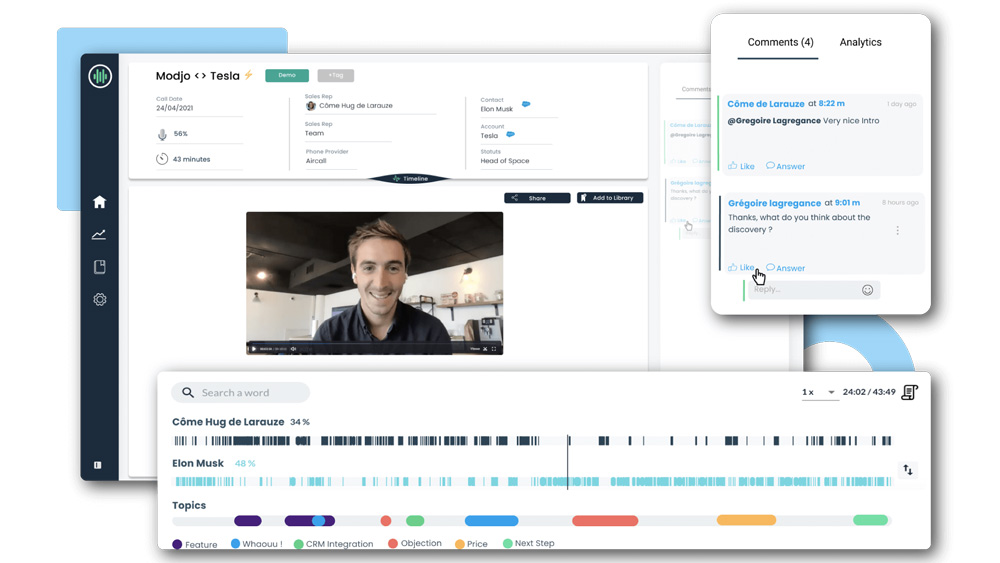
Task: Click the microphone icon beside 56%
Action: [x=162, y=134]
